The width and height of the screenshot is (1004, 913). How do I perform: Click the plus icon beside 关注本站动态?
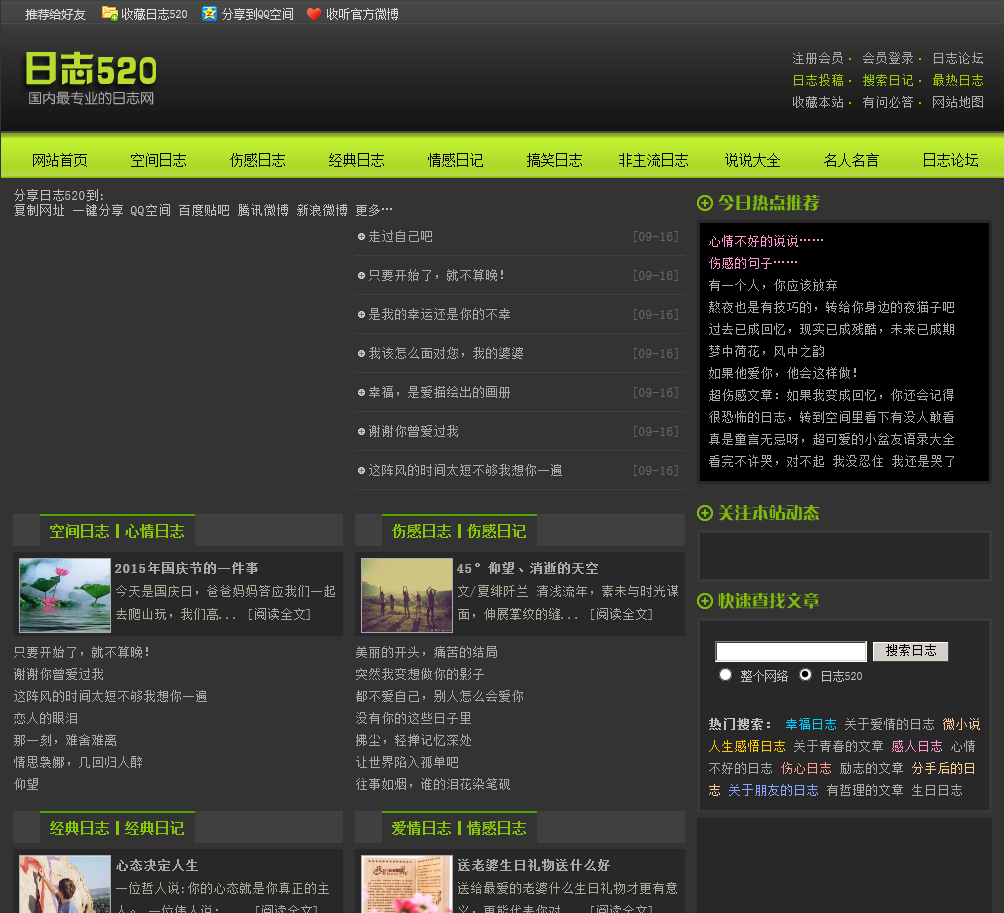(x=704, y=513)
